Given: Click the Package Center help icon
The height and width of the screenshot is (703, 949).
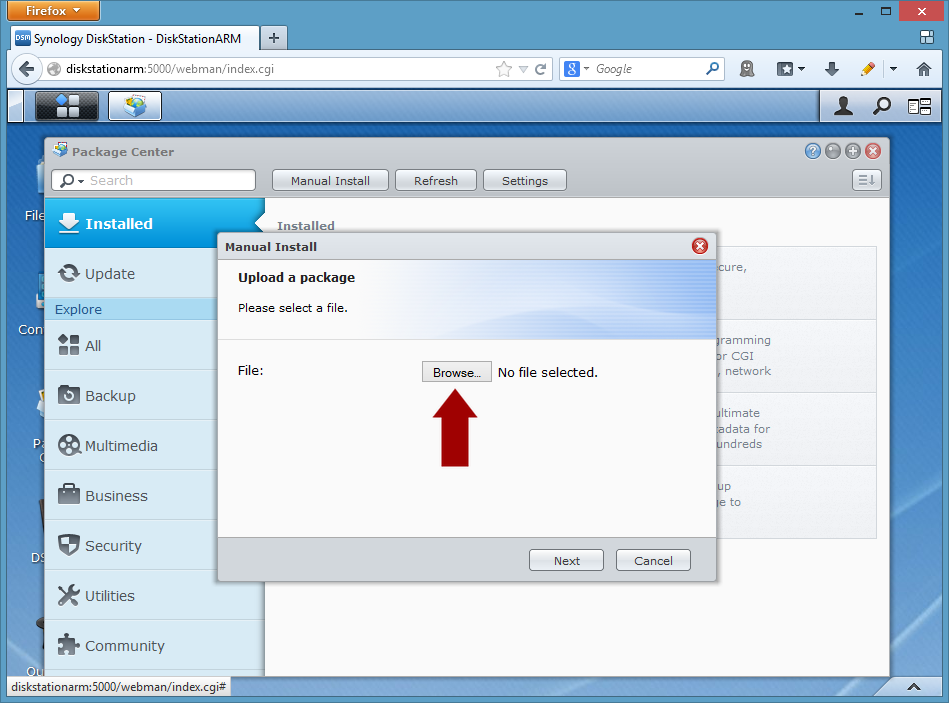Looking at the screenshot, I should click(x=813, y=151).
